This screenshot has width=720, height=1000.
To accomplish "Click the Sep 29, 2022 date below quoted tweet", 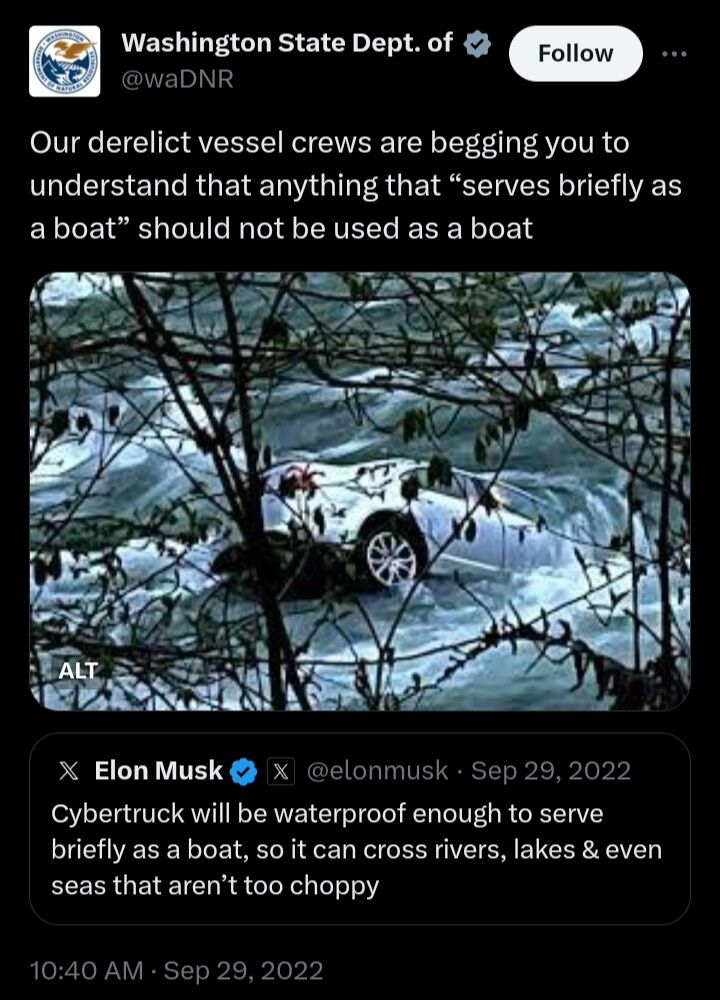I will pos(244,971).
